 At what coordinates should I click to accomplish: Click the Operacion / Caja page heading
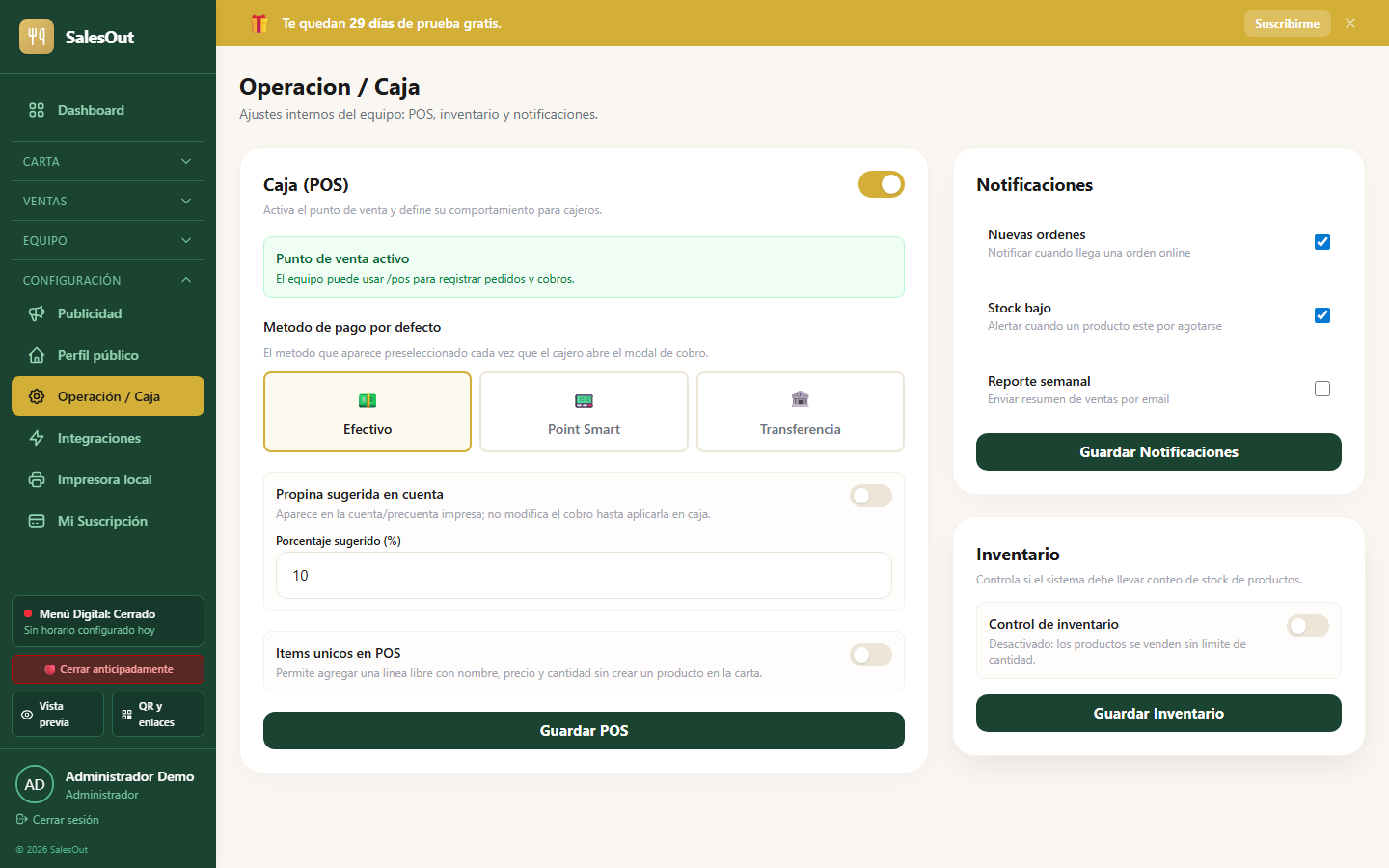(329, 87)
